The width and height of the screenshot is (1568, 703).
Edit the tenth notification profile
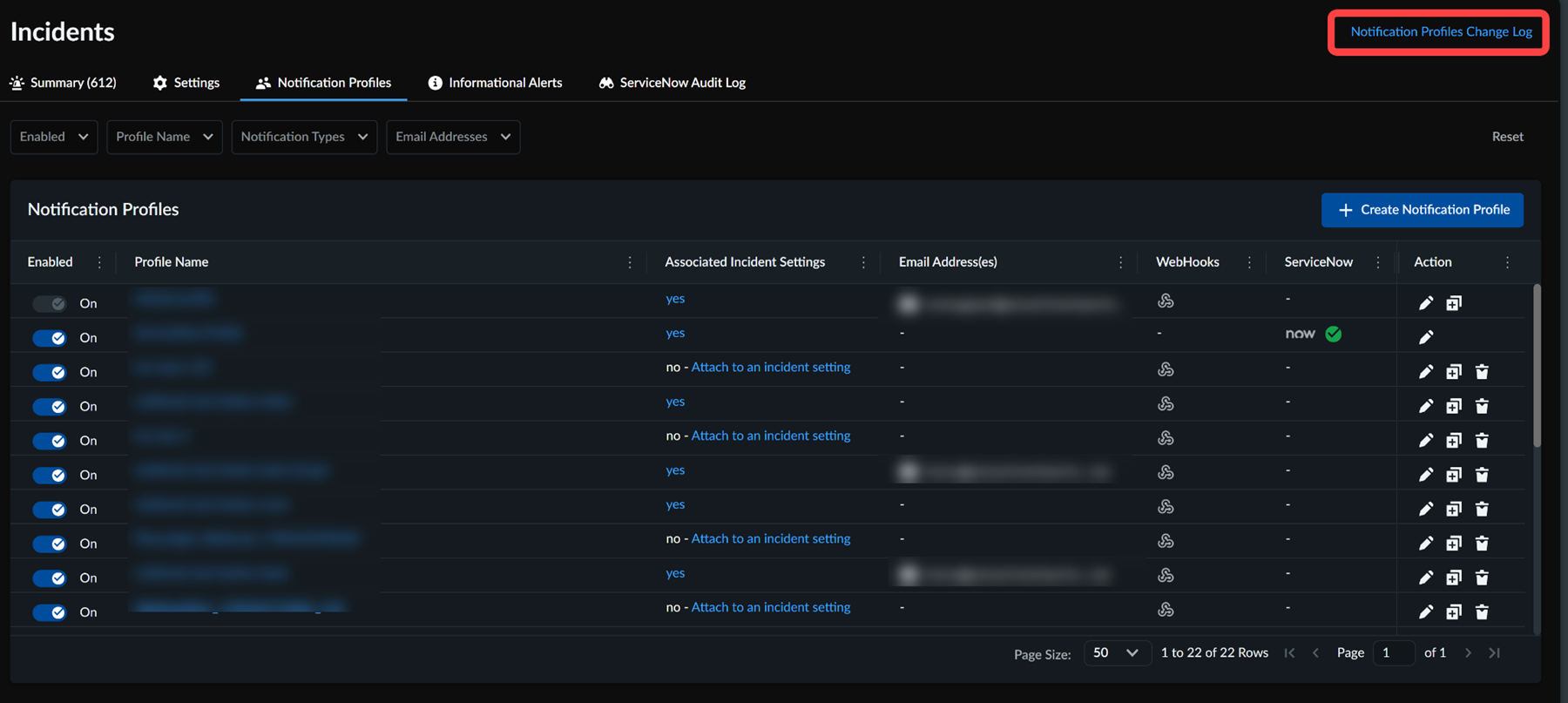pyautogui.click(x=1425, y=612)
